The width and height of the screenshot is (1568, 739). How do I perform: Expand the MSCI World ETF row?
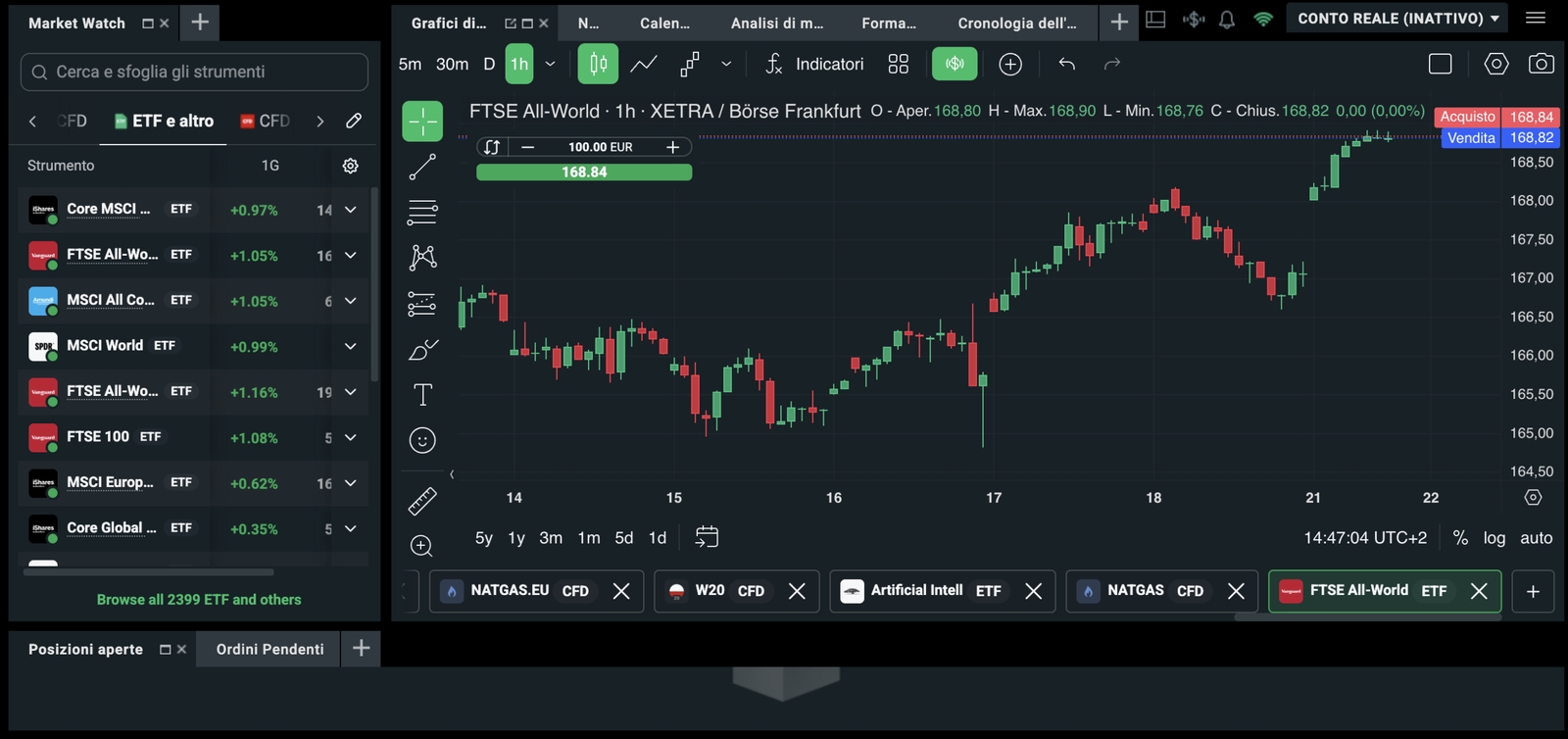(x=350, y=346)
